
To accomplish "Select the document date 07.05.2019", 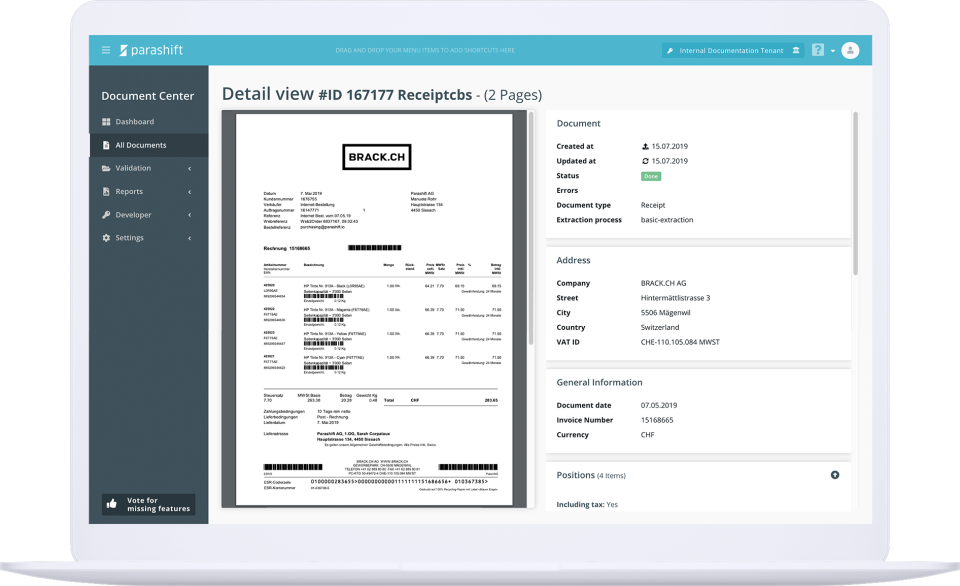I will pyautogui.click(x=659, y=405).
